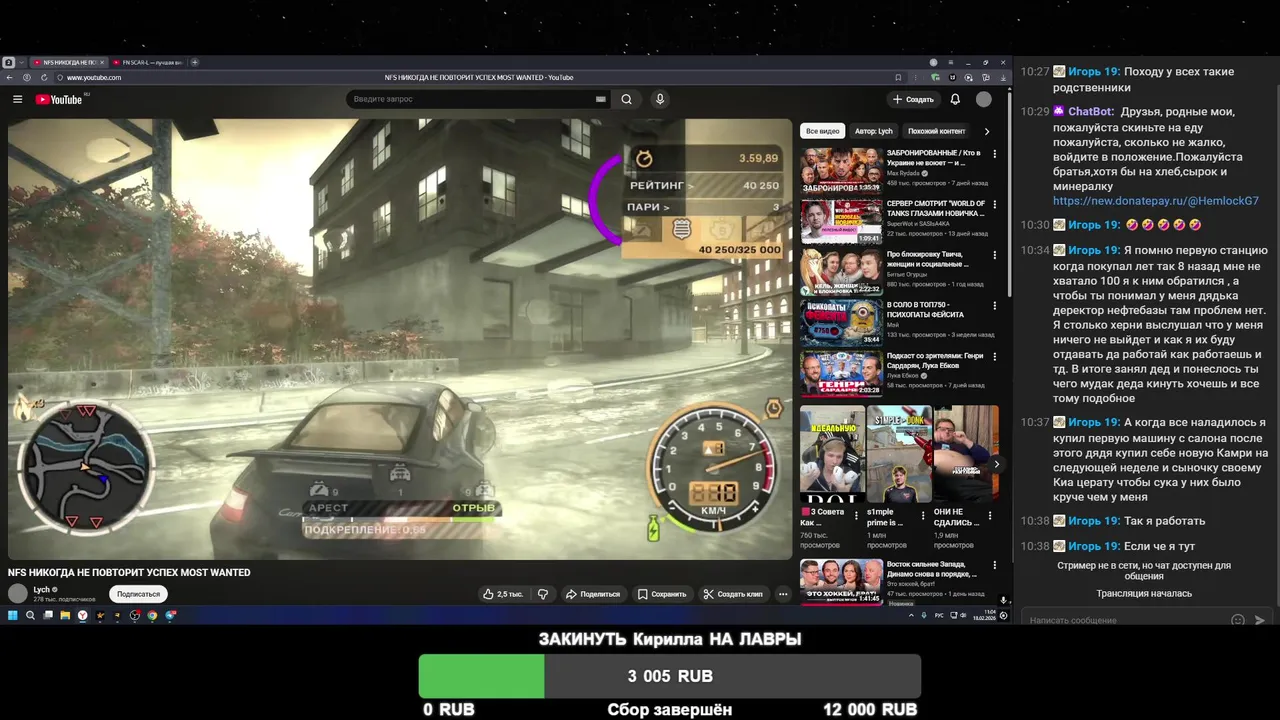
Task: Open more actions ellipsis under the video
Action: pos(783,594)
